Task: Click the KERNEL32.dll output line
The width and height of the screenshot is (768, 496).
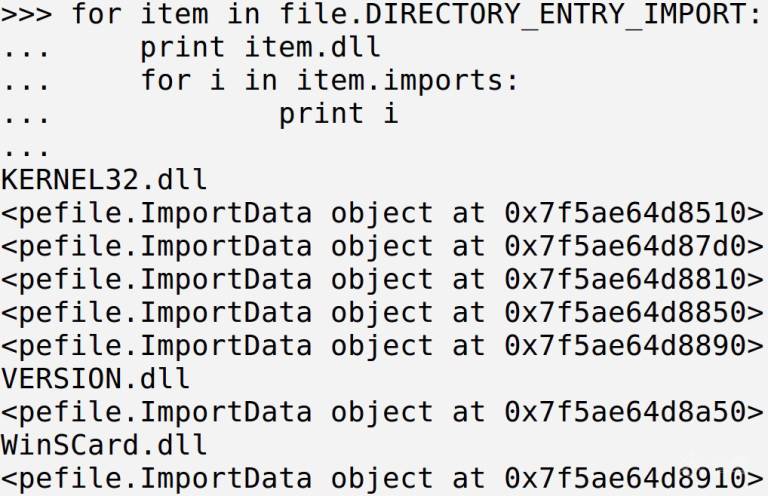Action: point(104,179)
